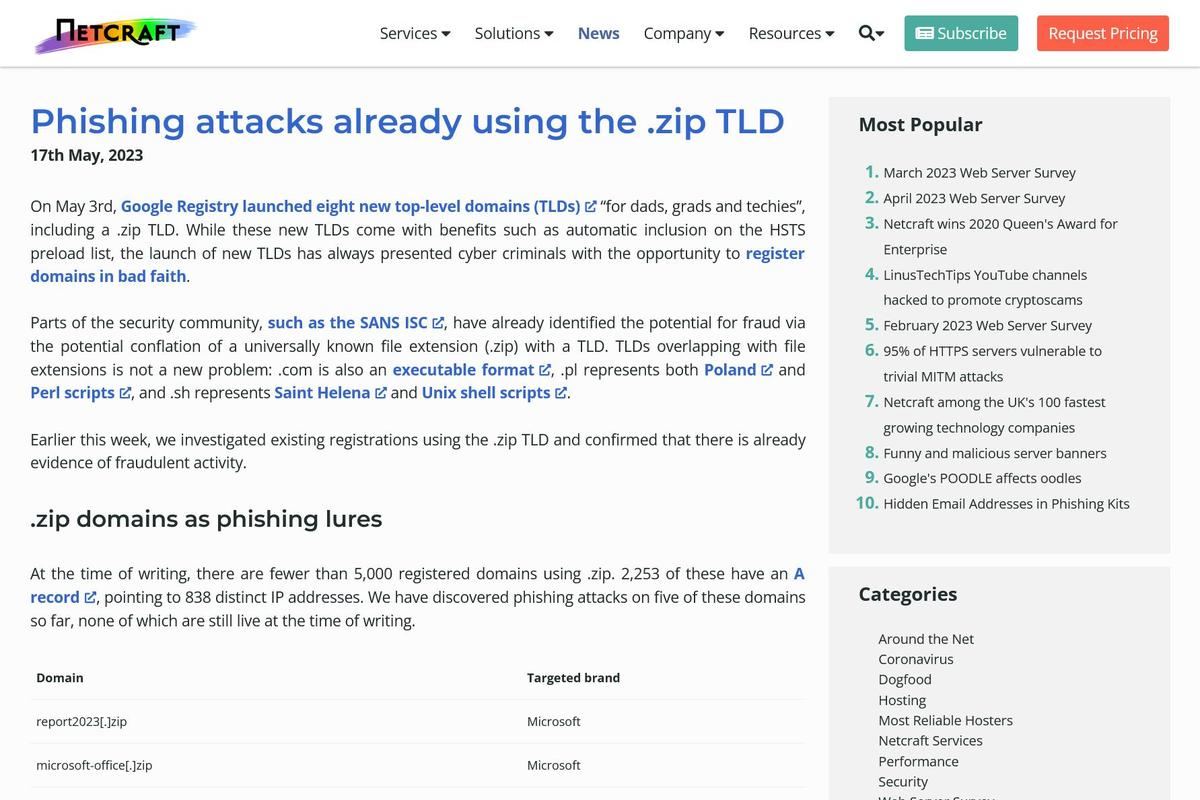Open Hidden Email Addresses in Phishing Kits

(1006, 504)
